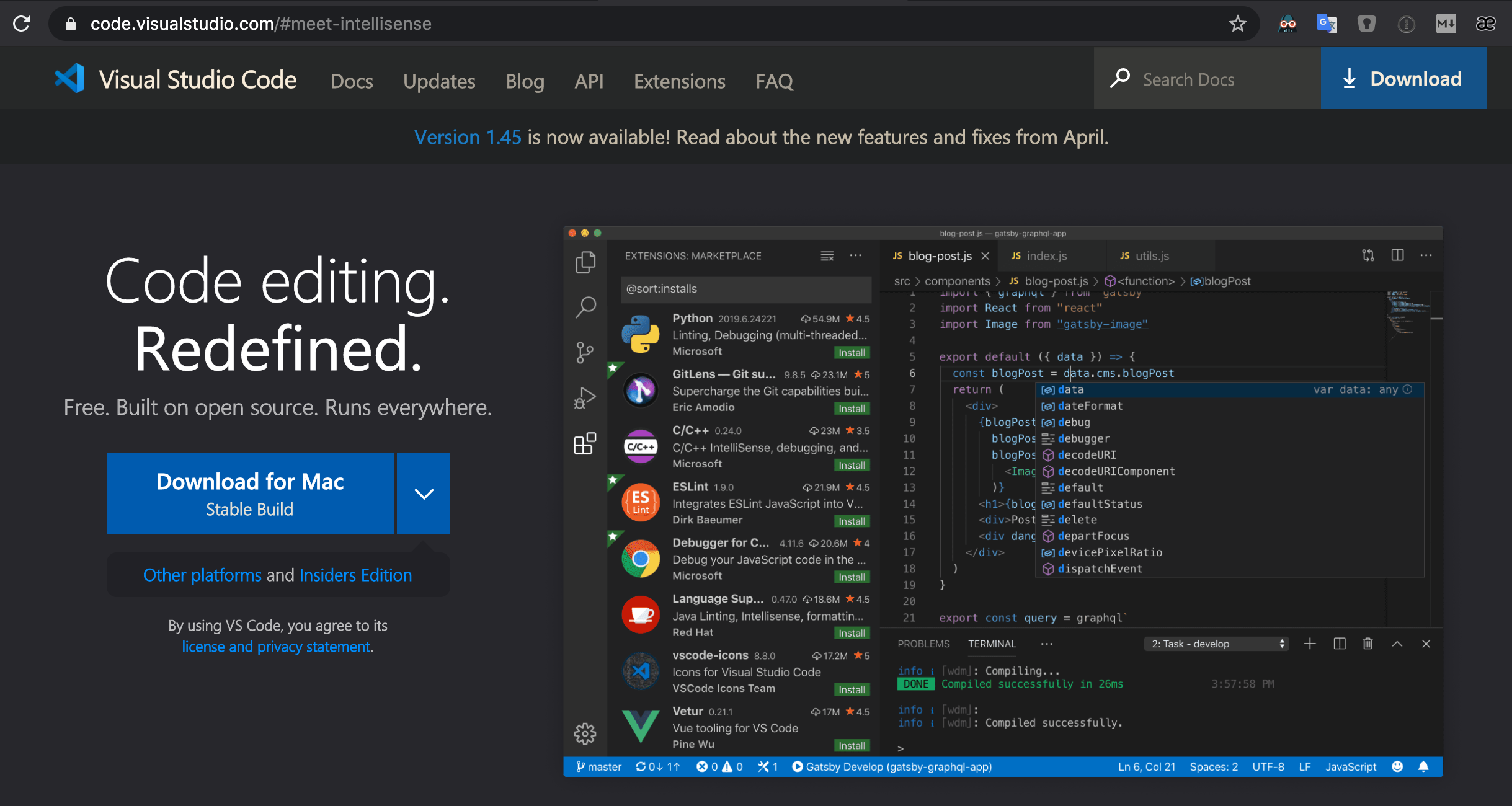The image size is (1512, 806).
Task: Click the Download button in the site header
Action: [1403, 79]
